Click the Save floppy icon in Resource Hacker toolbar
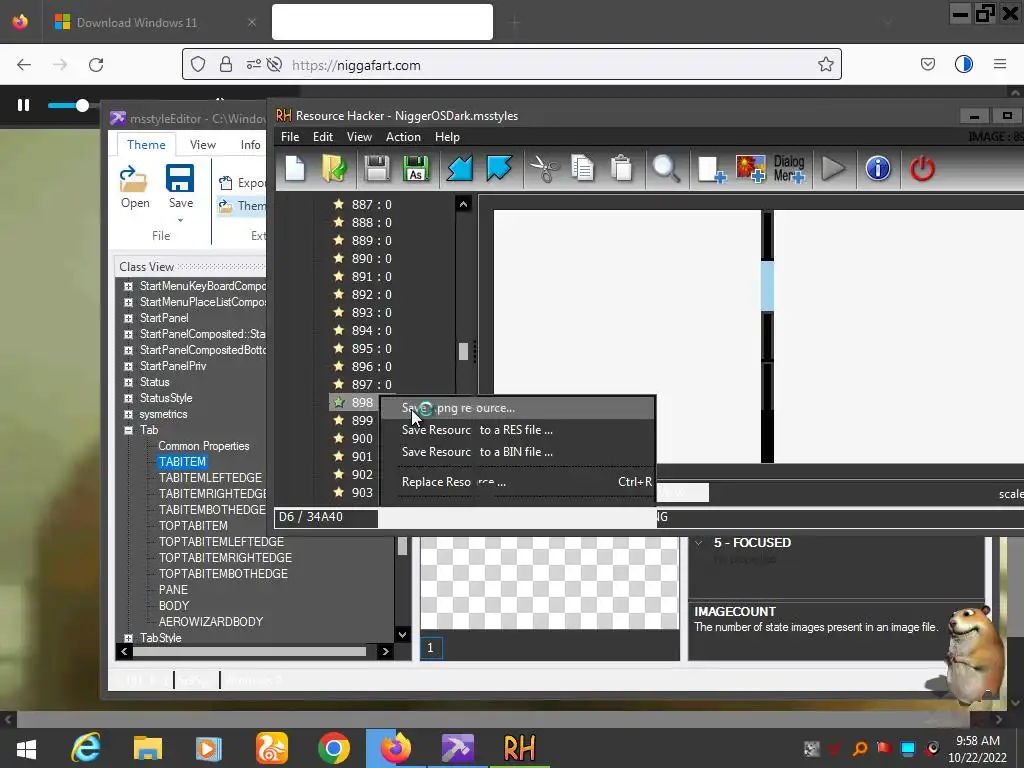 (x=377, y=168)
